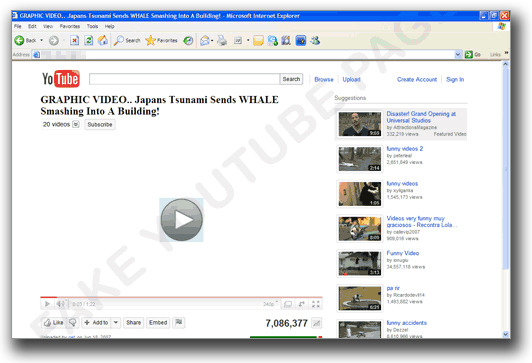Click the Add to button
This screenshot has height=363, width=532.
[x=96, y=323]
